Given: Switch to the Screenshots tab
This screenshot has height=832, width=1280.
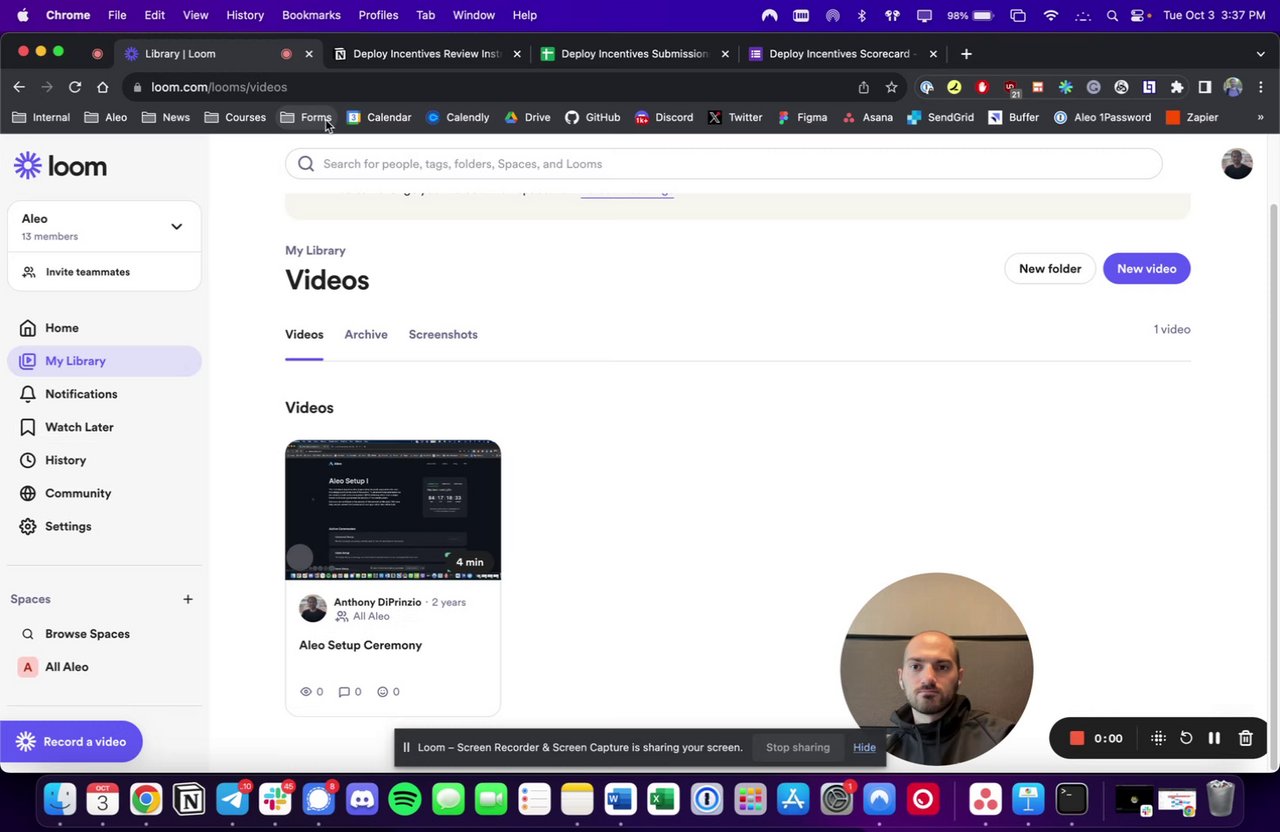Looking at the screenshot, I should 443,334.
